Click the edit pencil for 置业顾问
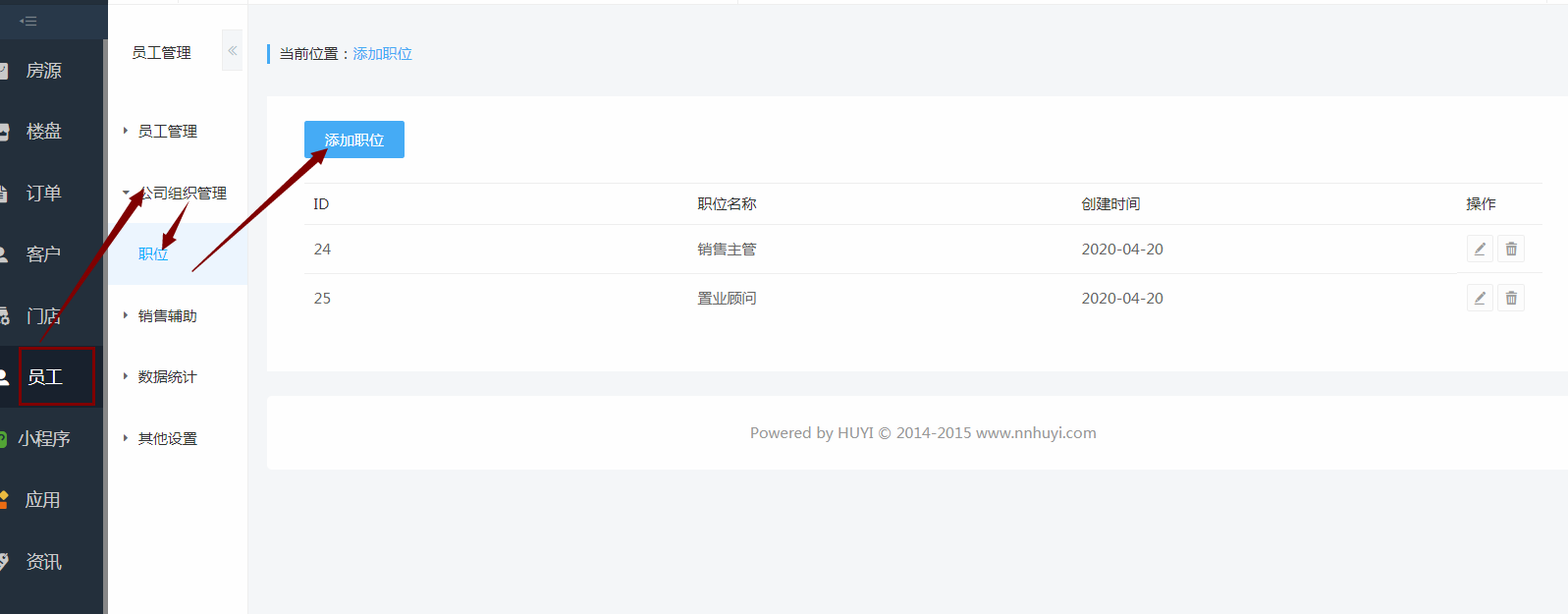1568x614 pixels. (1480, 299)
